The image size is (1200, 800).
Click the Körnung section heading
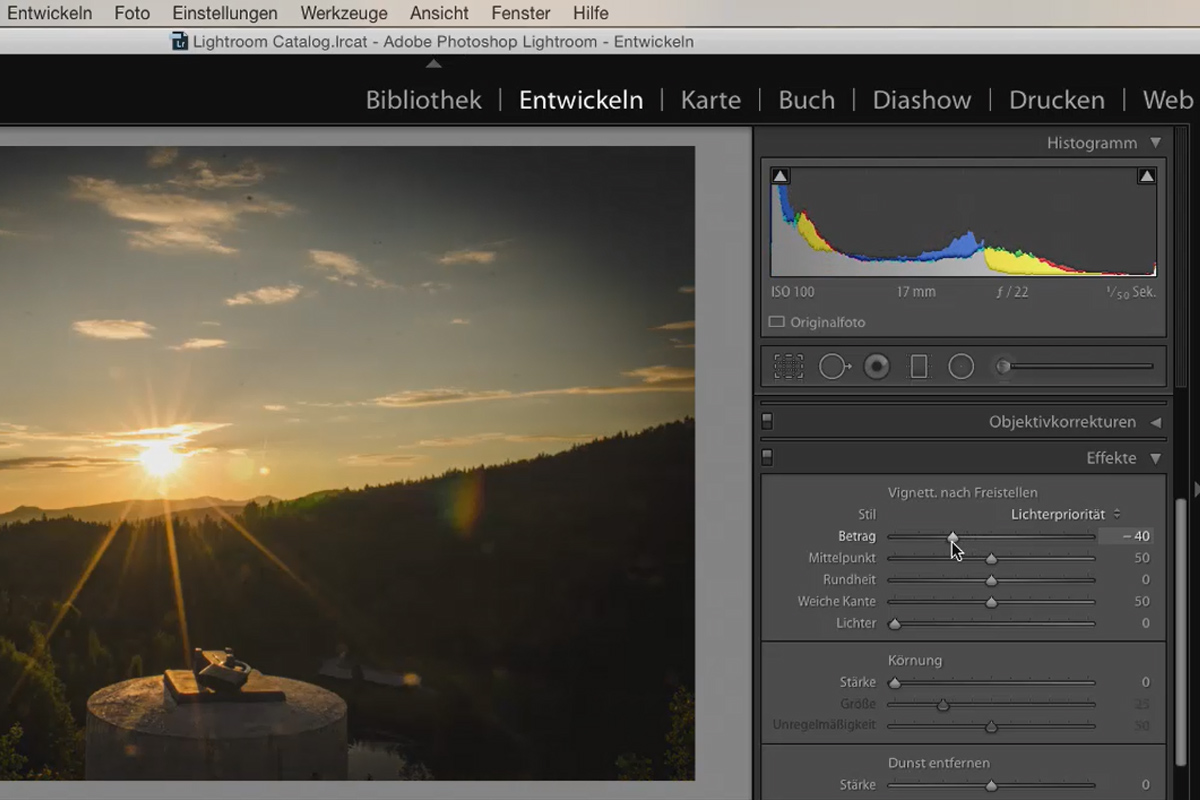(915, 660)
